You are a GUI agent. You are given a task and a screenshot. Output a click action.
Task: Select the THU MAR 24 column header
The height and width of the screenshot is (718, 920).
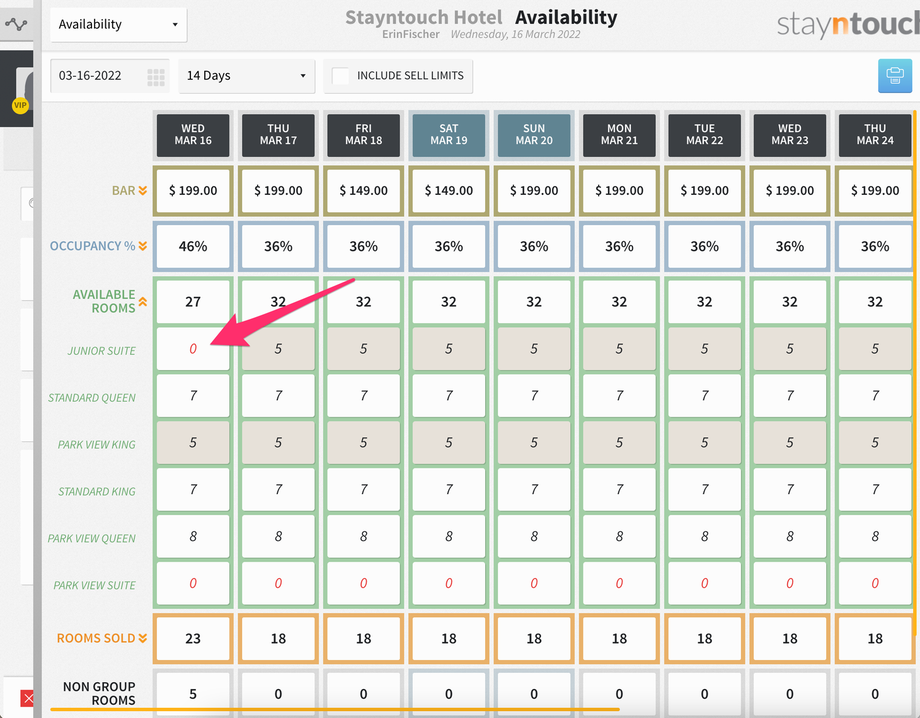pos(875,135)
